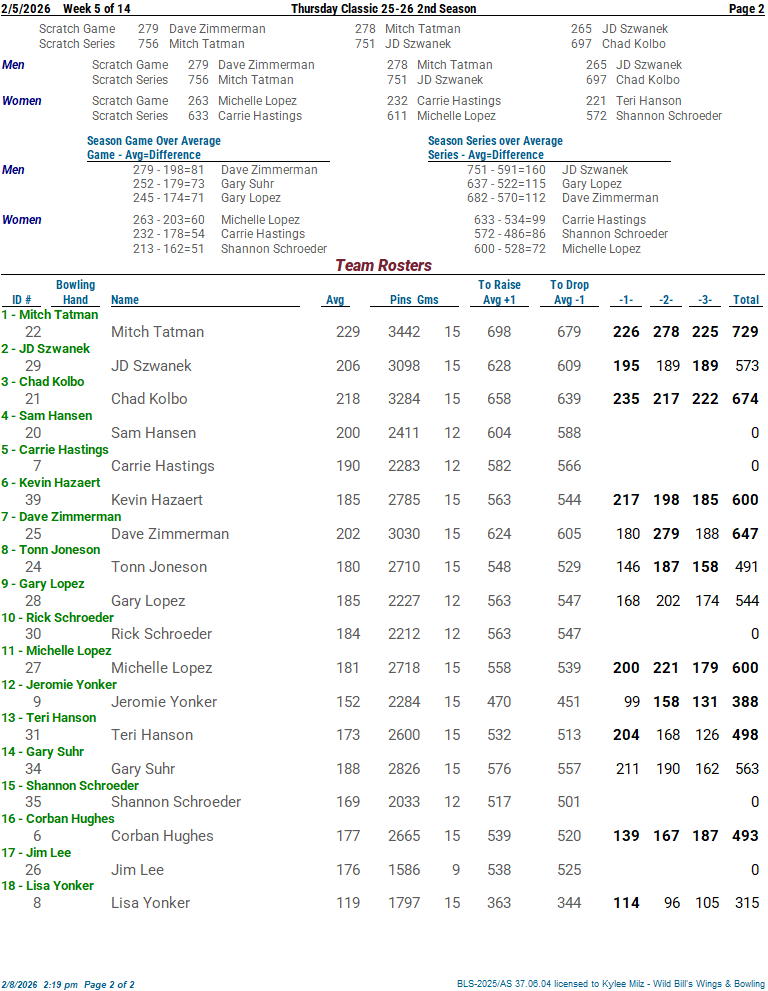This screenshot has width=768, height=991.
Task: Click team header '11 - Michelle Lopez'
Action: point(56,651)
